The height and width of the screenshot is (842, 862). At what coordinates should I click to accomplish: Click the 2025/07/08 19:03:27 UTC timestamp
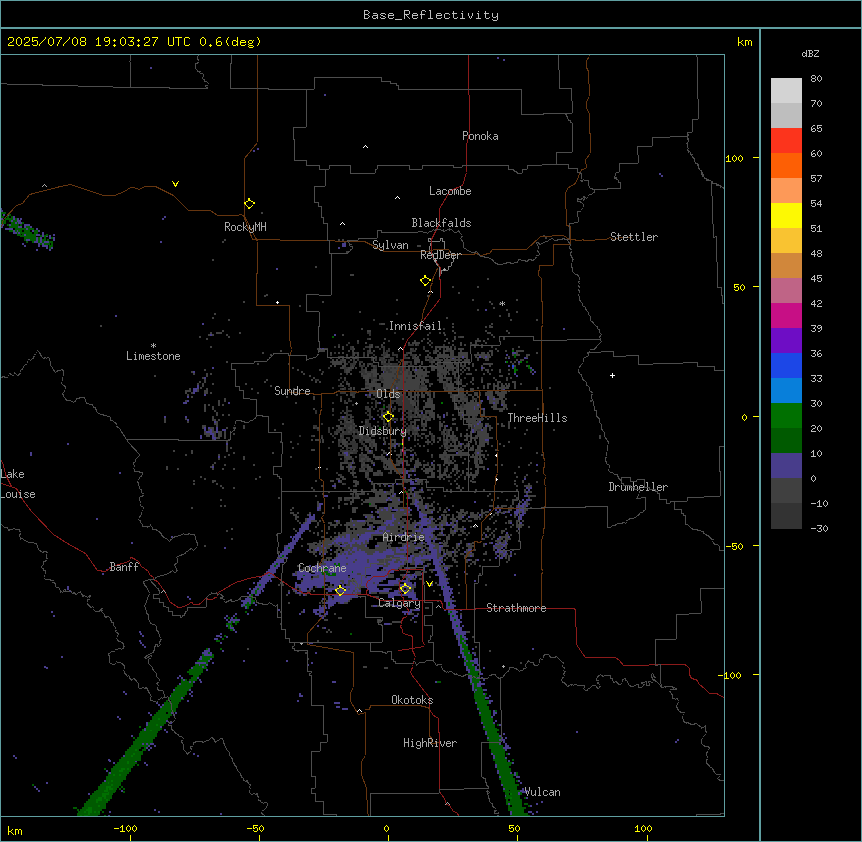pos(98,42)
